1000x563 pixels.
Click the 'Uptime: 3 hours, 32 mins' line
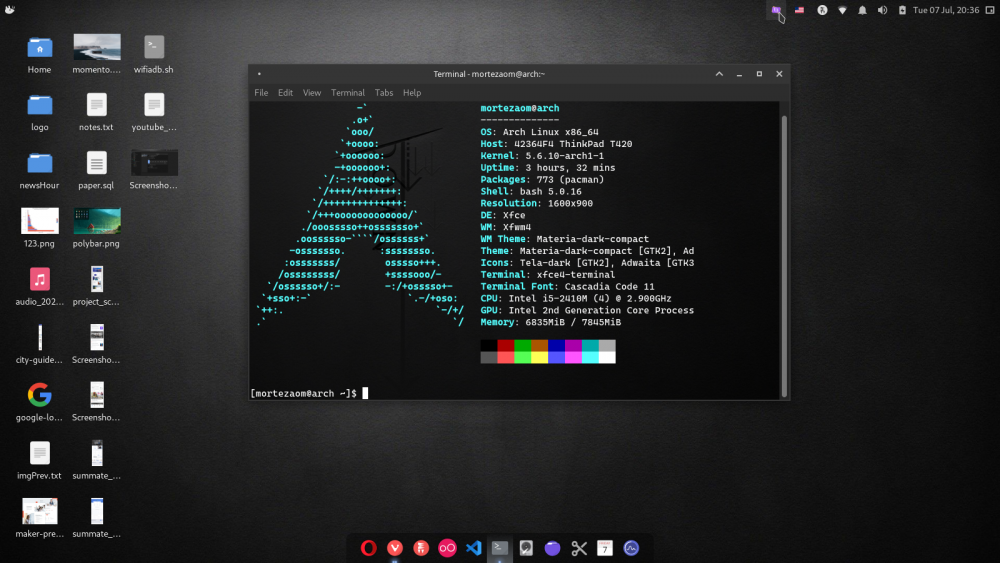point(548,168)
